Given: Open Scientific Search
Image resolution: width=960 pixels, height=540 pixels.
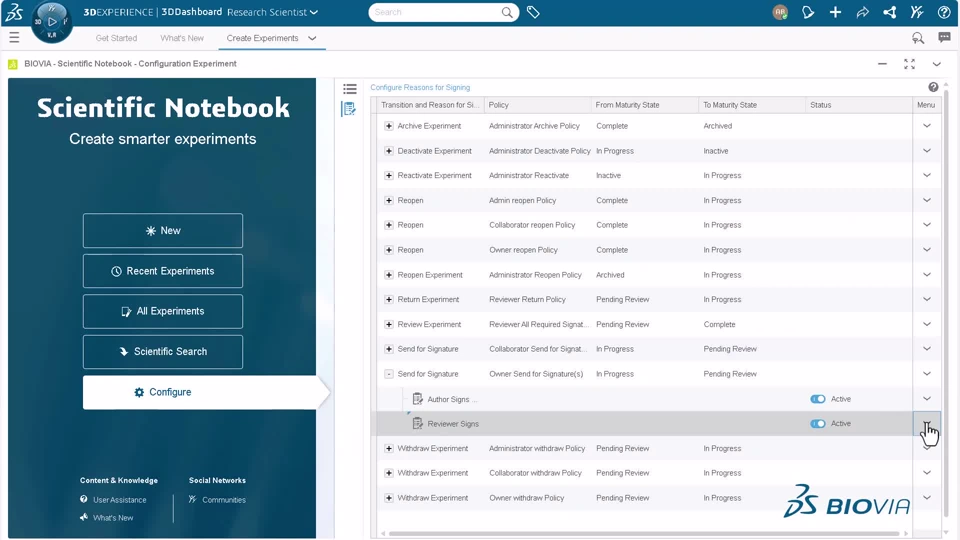Looking at the screenshot, I should [163, 351].
